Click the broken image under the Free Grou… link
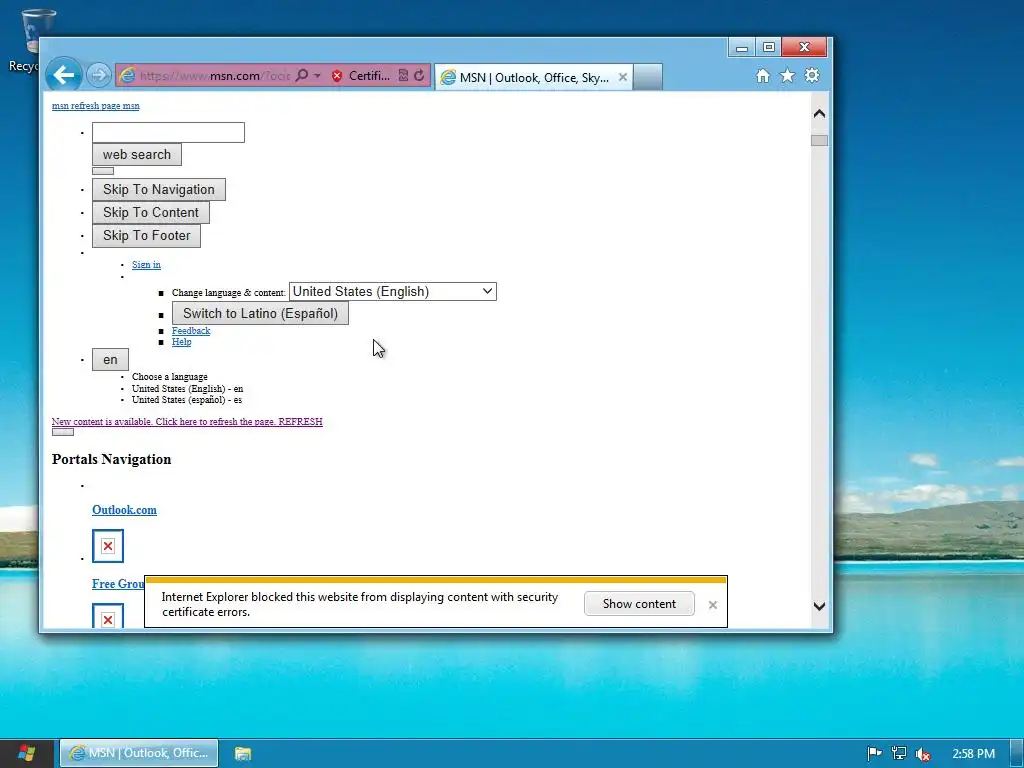The width and height of the screenshot is (1024, 768). [x=108, y=616]
